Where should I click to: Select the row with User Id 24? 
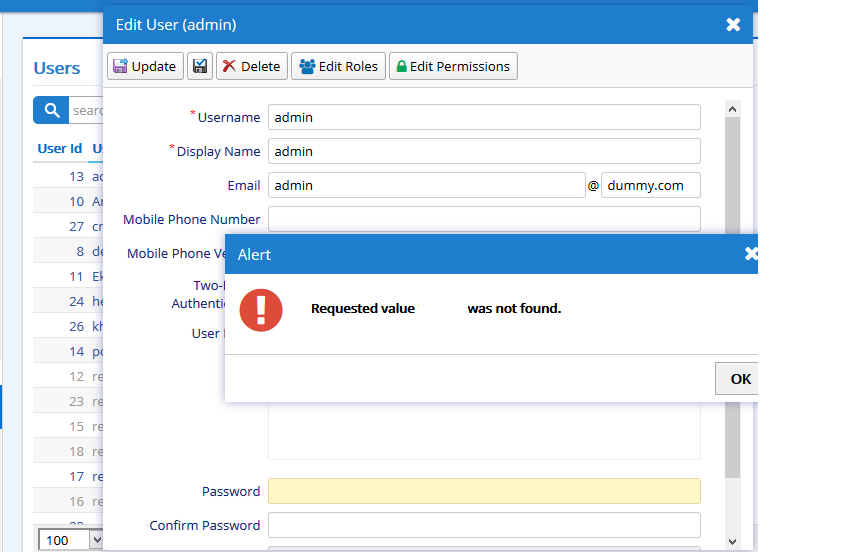point(68,301)
